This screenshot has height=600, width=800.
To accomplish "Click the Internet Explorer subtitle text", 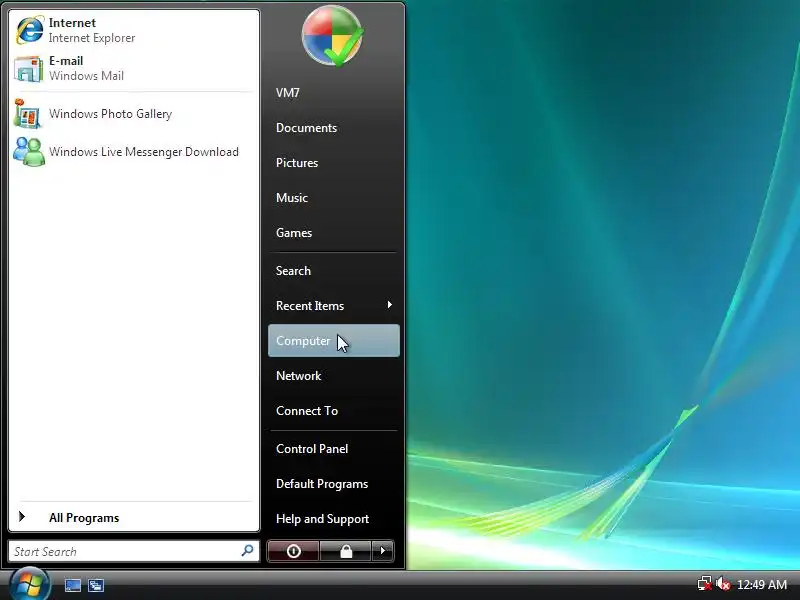I will click(x=92, y=38).
